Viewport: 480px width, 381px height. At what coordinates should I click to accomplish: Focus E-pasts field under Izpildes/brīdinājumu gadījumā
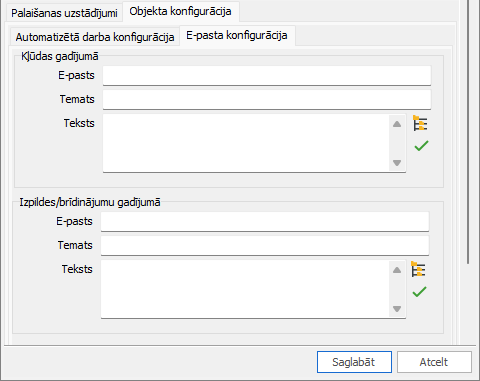265,221
